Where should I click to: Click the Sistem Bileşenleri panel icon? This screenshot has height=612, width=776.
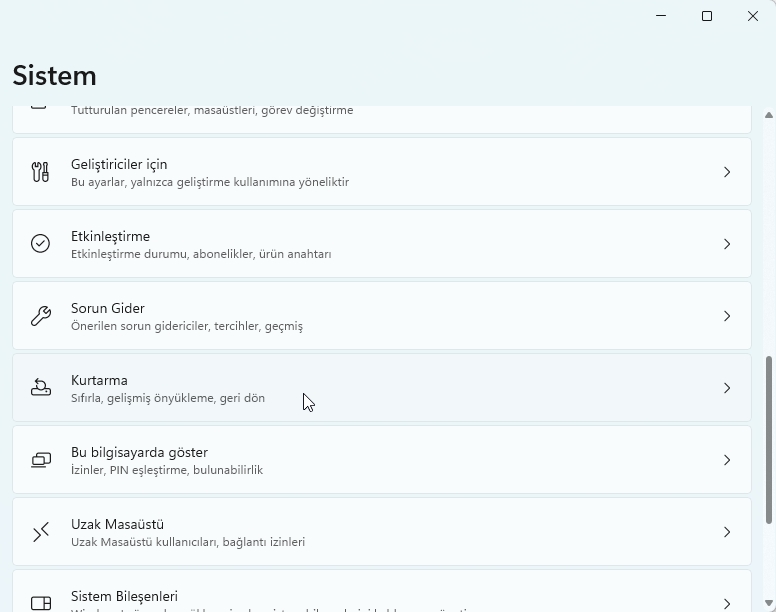[41, 603]
